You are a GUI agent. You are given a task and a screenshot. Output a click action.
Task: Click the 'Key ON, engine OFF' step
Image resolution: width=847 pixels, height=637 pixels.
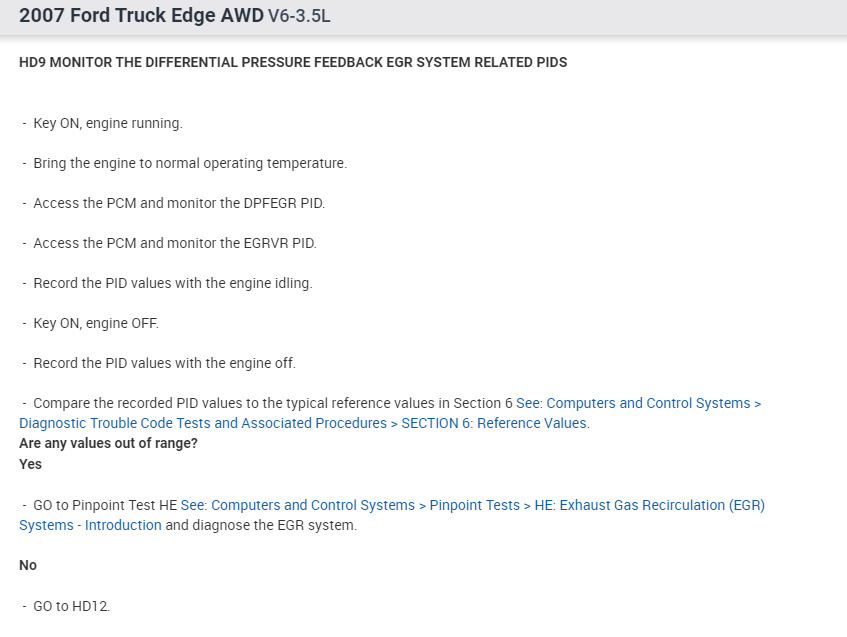coord(96,323)
